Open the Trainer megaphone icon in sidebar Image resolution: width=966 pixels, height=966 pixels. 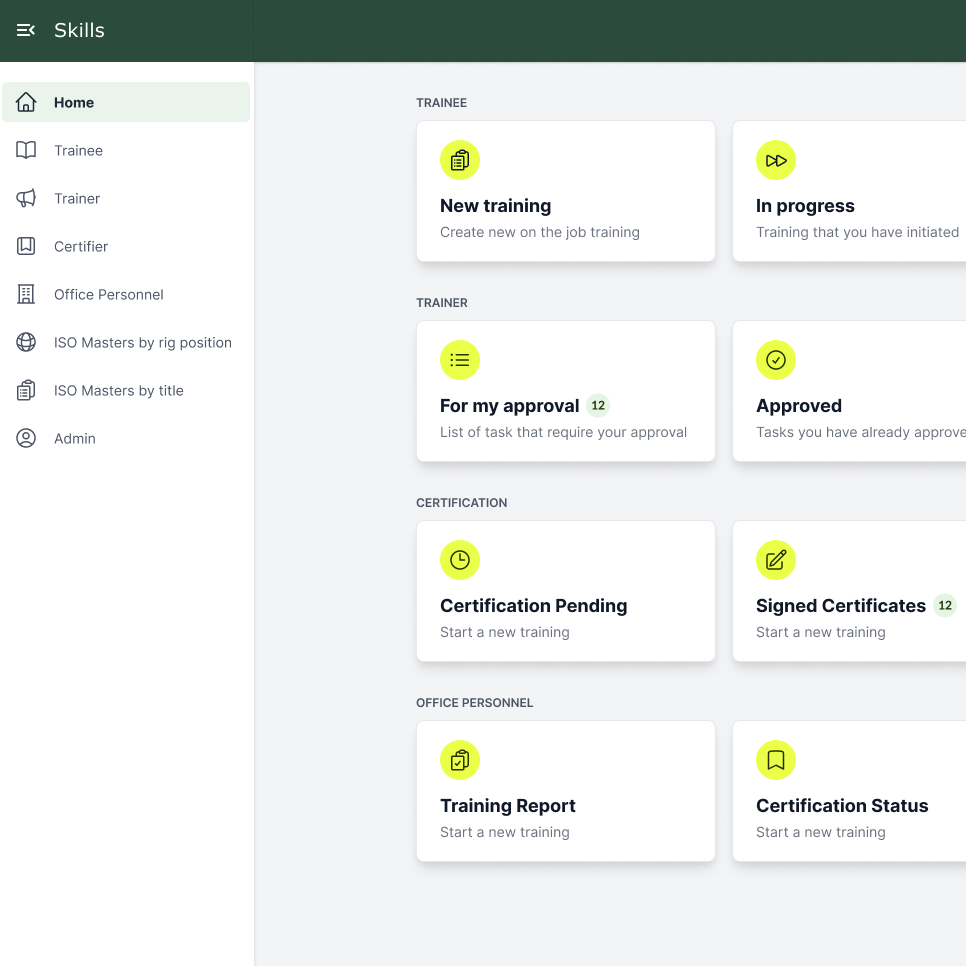26,198
